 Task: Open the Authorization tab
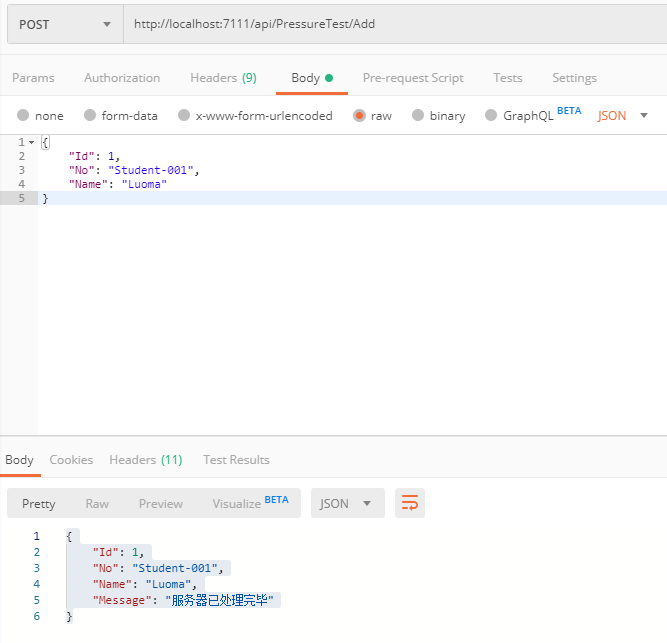[x=122, y=78]
